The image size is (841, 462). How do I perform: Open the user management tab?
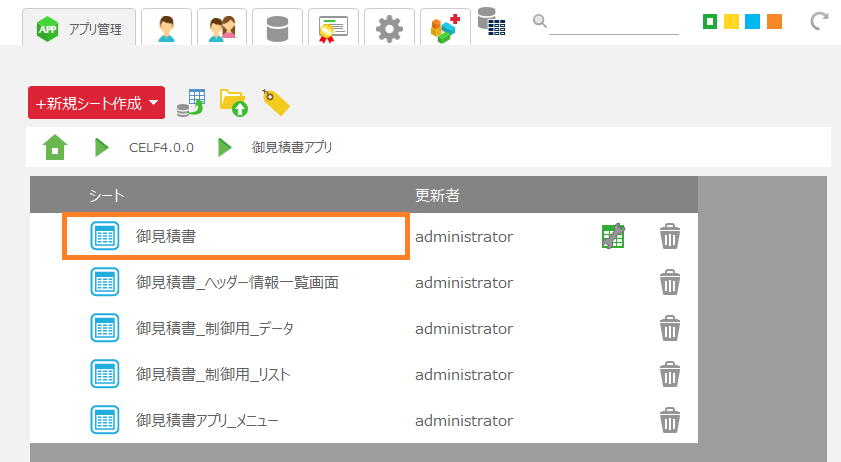[x=166, y=28]
